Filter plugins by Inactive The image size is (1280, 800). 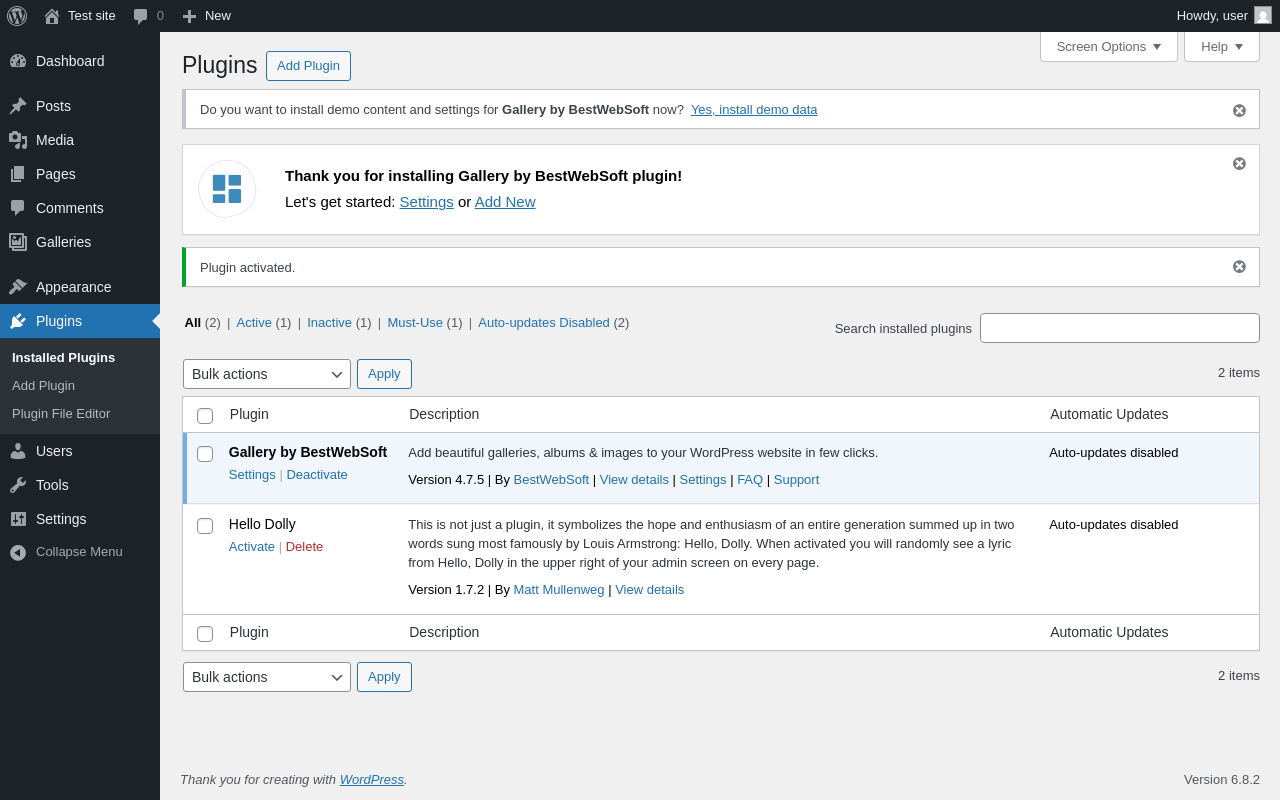(x=329, y=322)
